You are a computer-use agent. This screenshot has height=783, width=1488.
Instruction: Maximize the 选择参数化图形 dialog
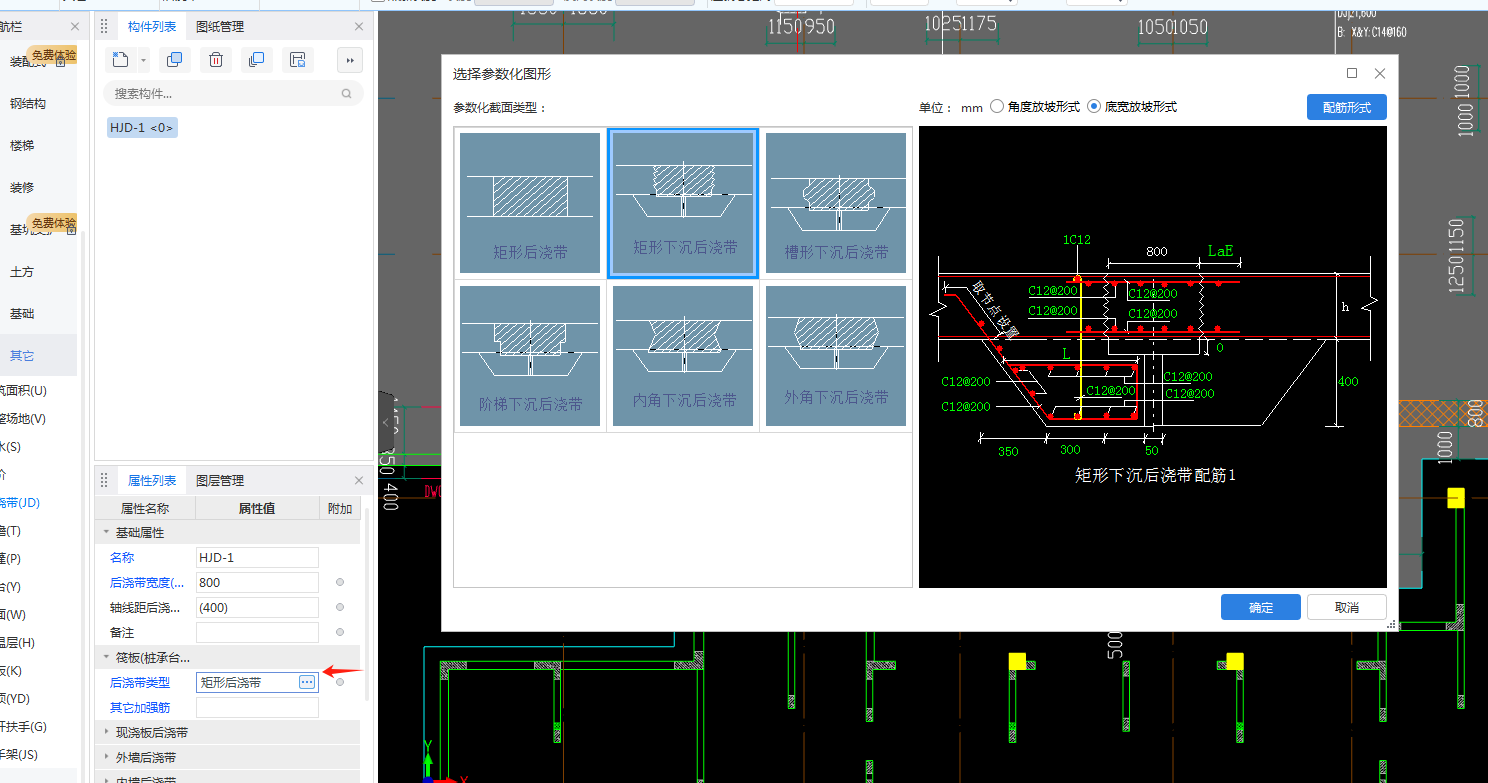coord(1352,73)
